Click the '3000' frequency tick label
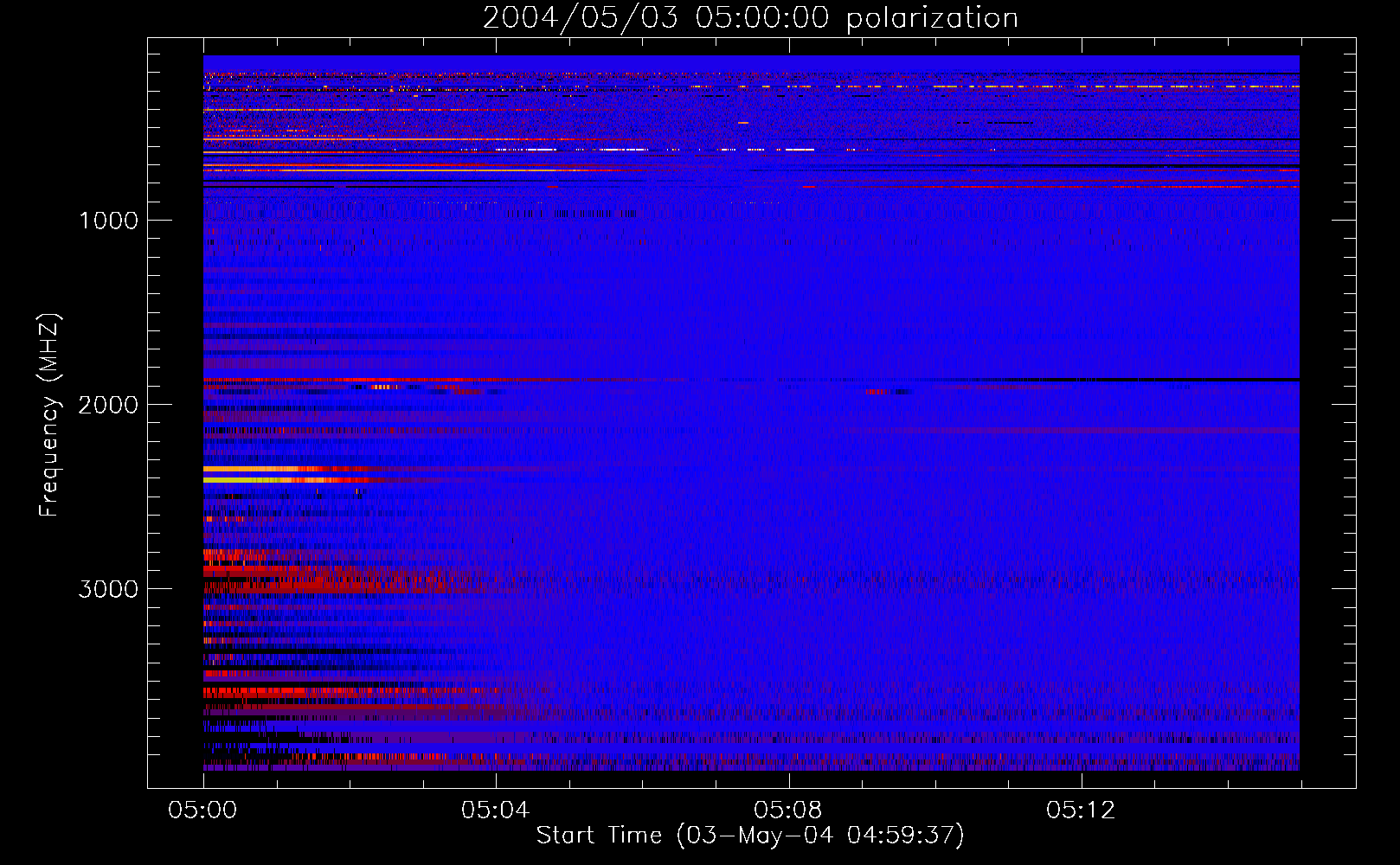 (x=108, y=589)
